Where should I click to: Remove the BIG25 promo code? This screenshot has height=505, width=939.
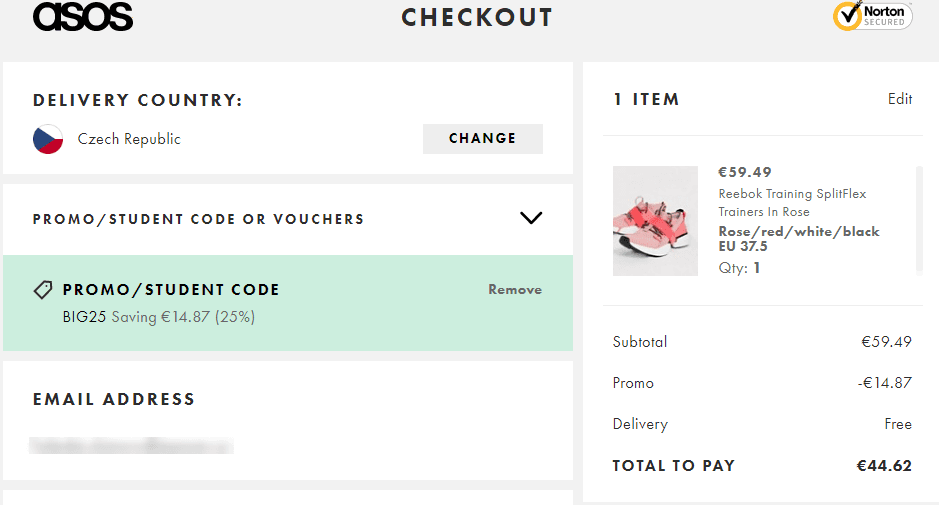tap(514, 289)
